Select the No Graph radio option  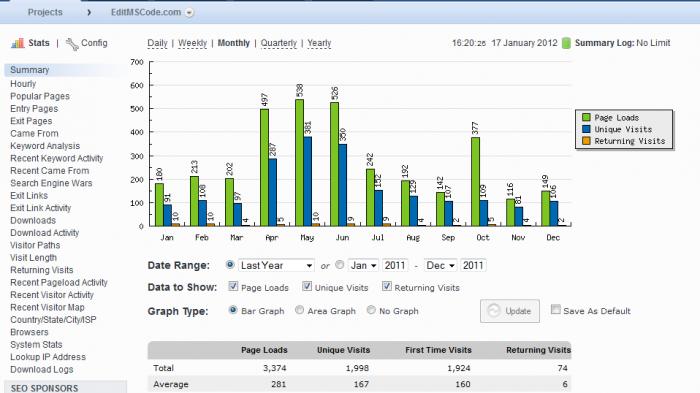371,310
